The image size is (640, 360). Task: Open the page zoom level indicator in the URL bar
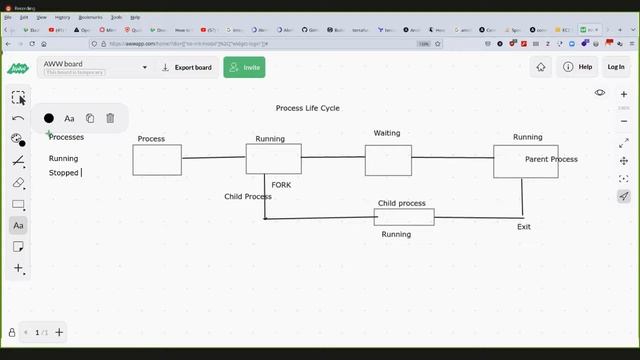(424, 44)
